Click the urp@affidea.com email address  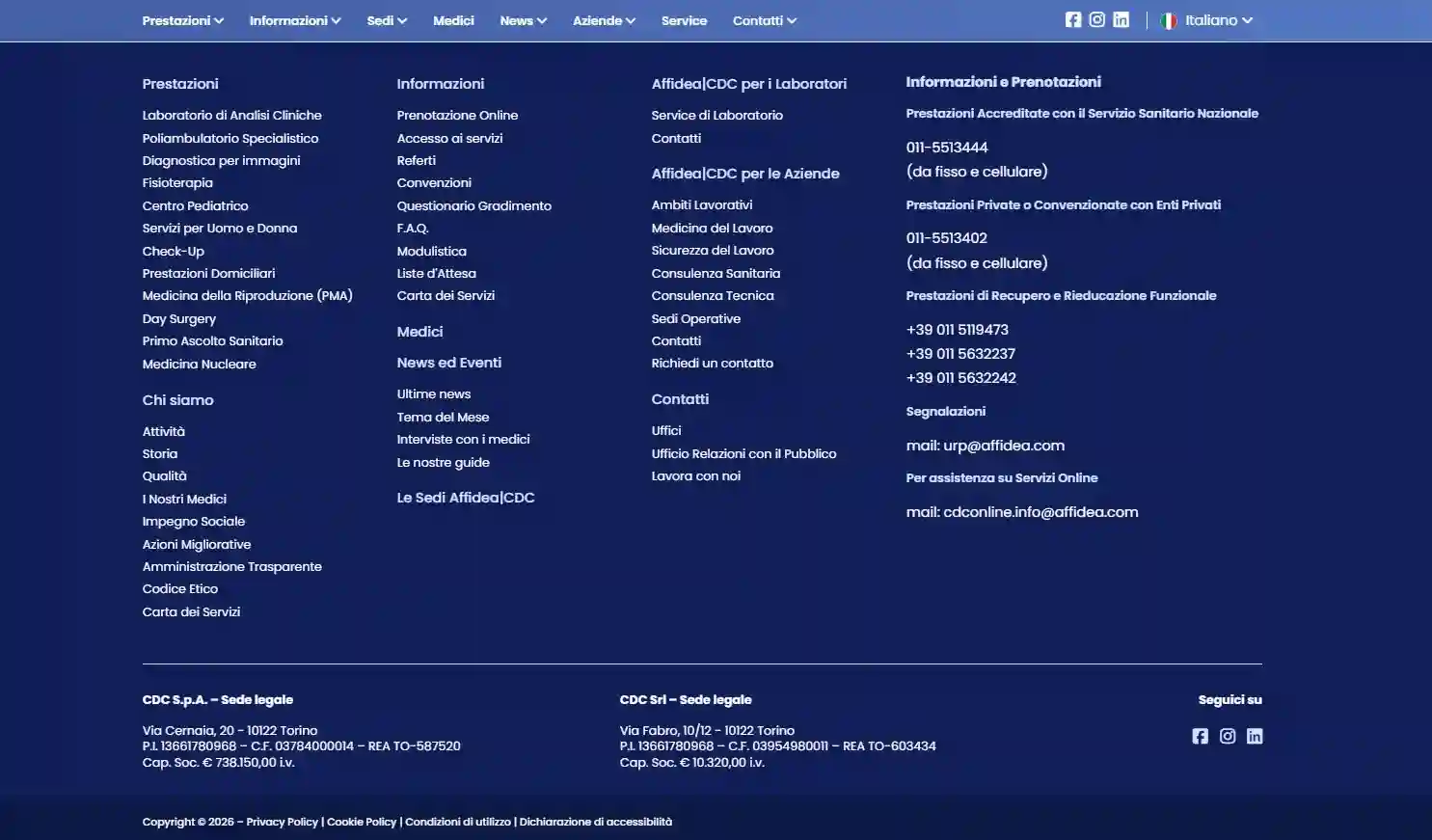[x=1004, y=446]
